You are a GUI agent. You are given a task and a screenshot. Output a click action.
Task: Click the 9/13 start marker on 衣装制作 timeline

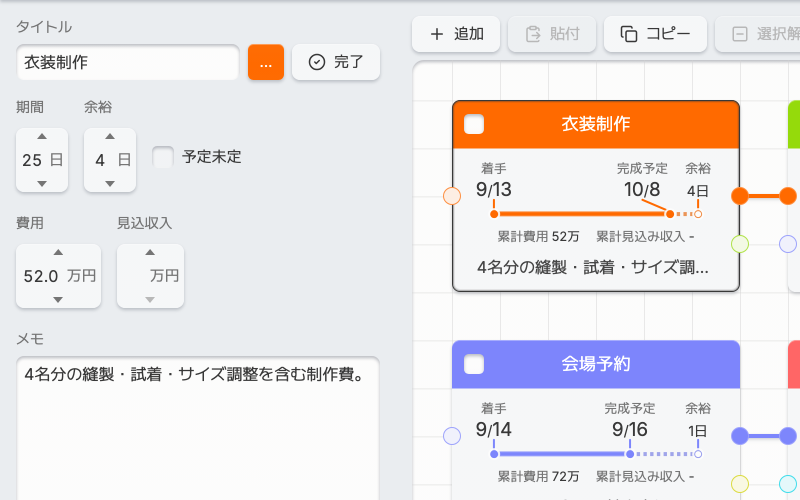coord(494,214)
